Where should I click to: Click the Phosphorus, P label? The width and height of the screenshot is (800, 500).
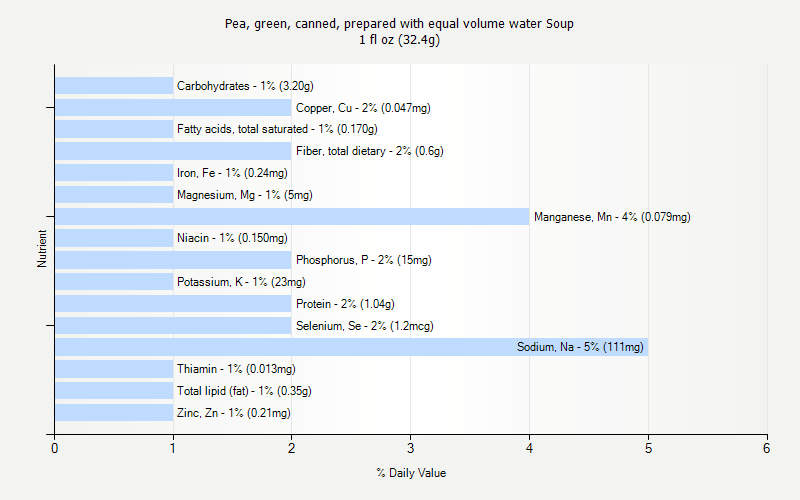click(x=363, y=260)
